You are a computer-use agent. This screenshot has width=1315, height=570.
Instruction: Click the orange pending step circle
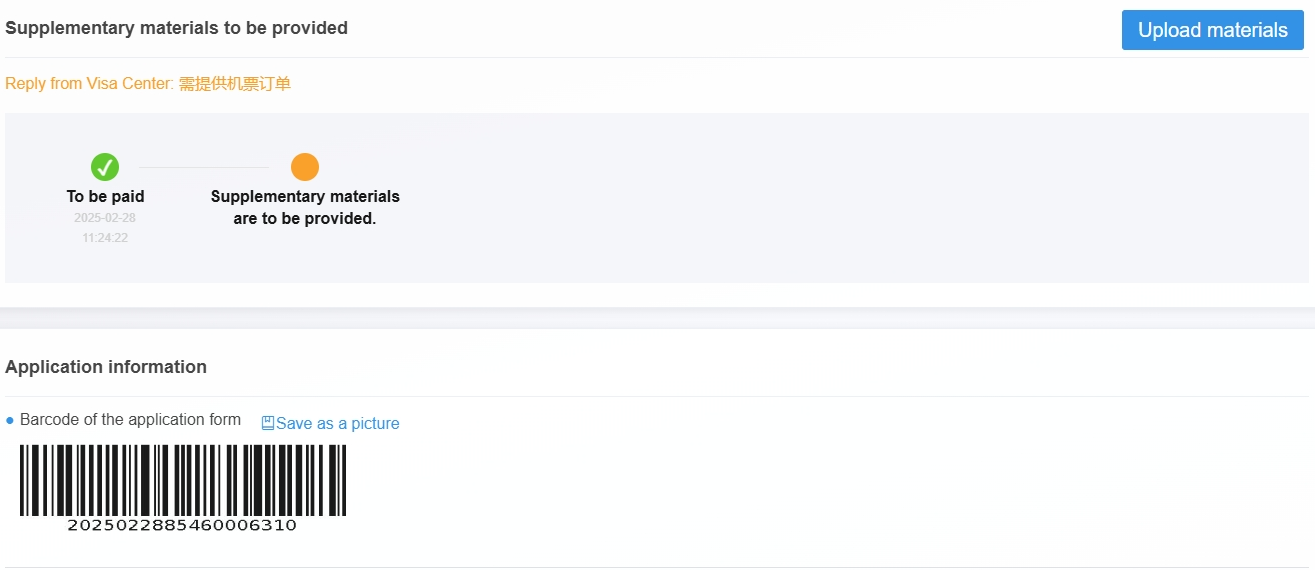(x=305, y=167)
